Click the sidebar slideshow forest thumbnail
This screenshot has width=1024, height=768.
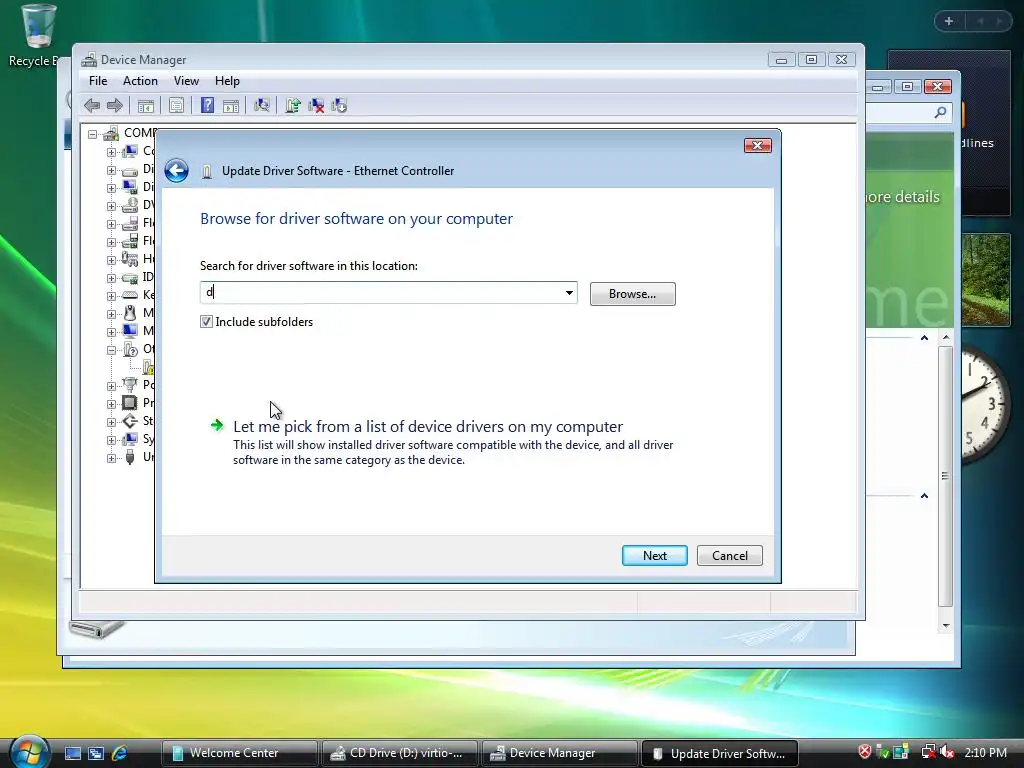coord(985,280)
